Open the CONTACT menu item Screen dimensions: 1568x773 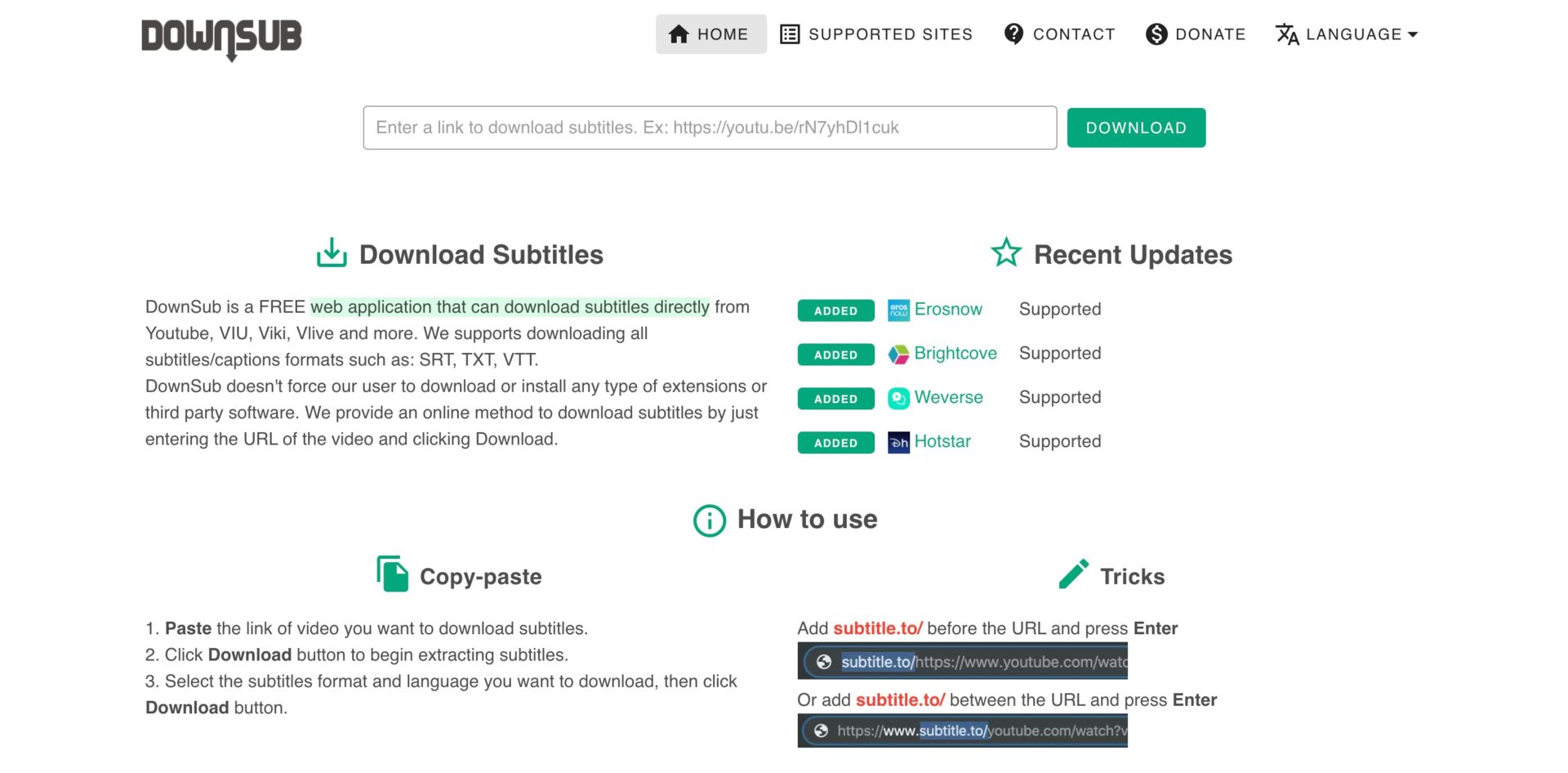coord(1058,34)
